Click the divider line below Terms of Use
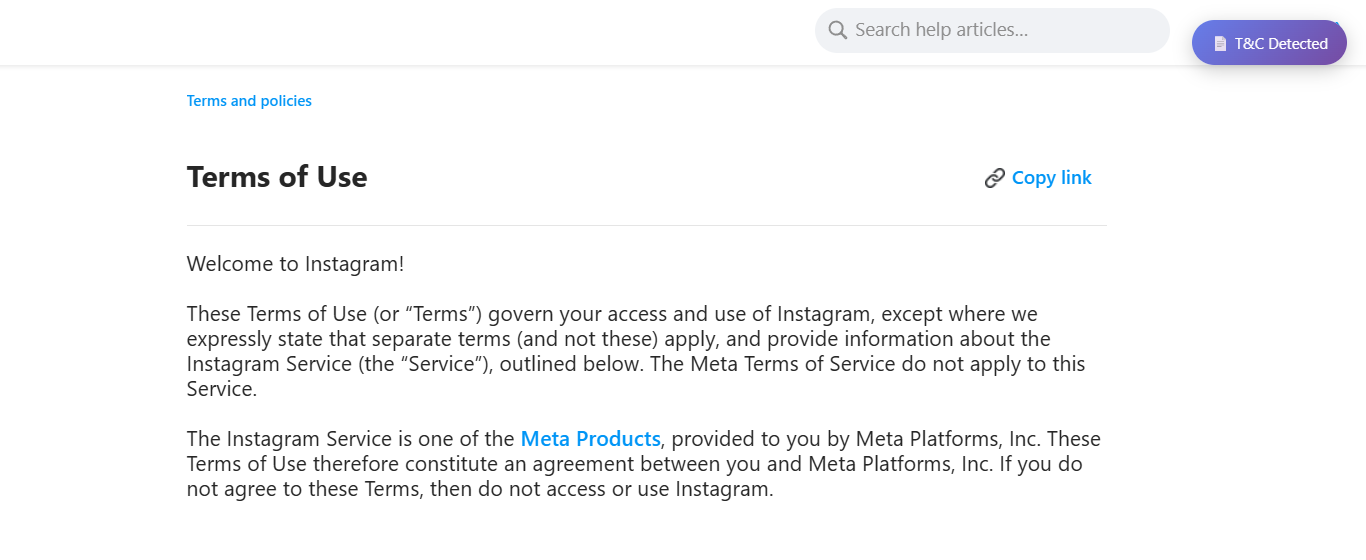 tap(646, 226)
